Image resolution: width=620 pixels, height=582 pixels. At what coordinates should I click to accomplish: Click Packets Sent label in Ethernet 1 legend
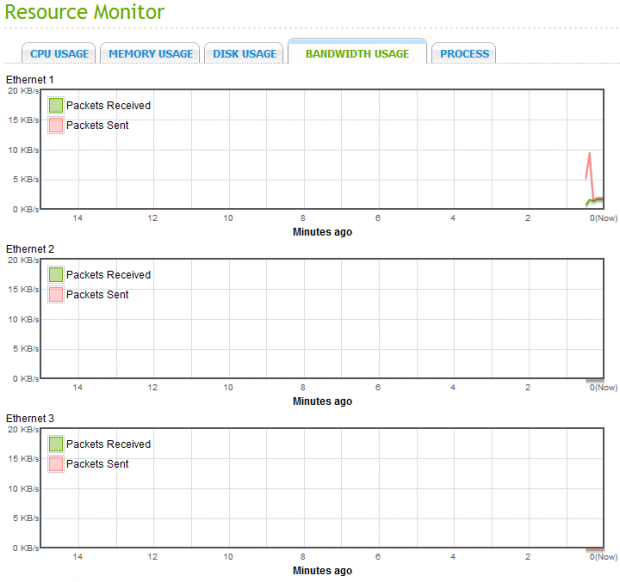pos(97,125)
